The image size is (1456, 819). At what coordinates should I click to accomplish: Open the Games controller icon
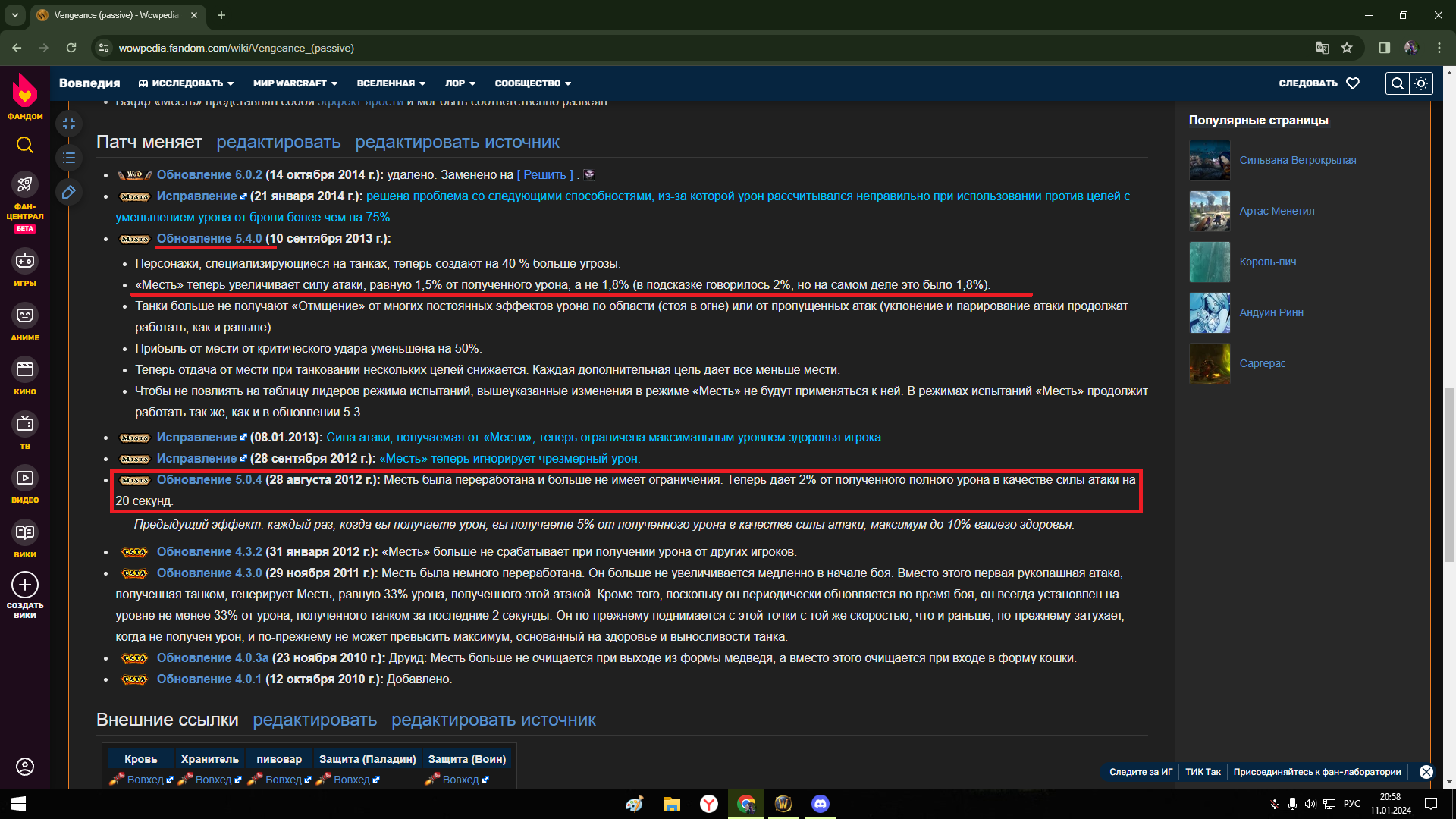[25, 261]
